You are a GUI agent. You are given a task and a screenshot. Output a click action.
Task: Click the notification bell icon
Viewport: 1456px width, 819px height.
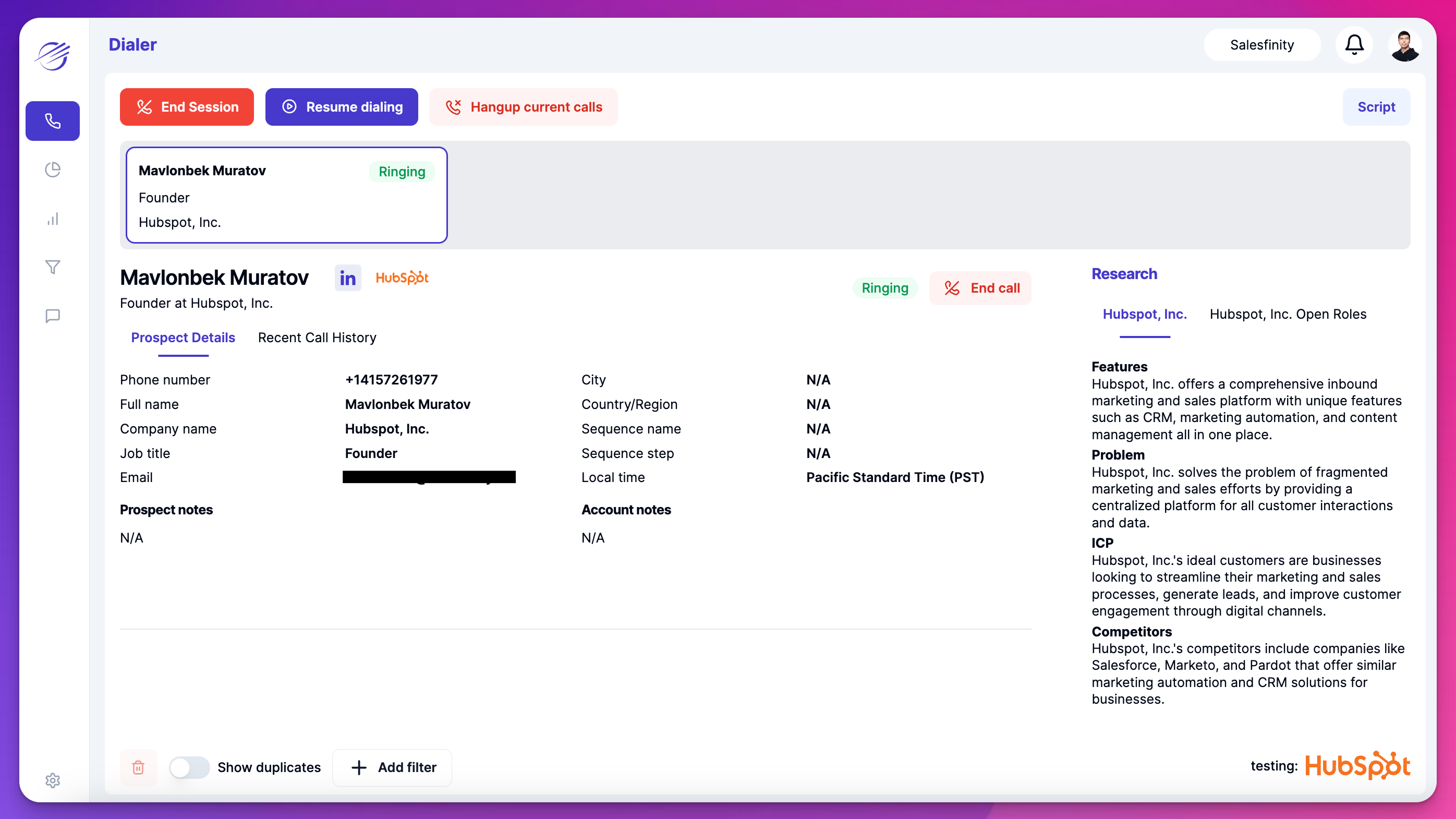pyautogui.click(x=1354, y=45)
